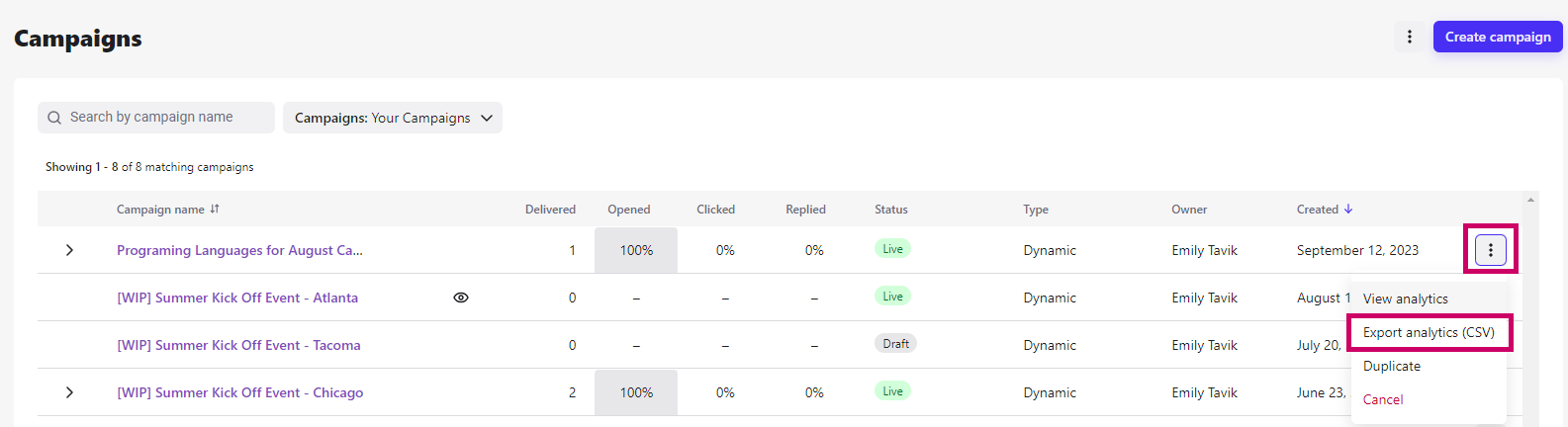Toggle eye icon on Atlanta campaign row
The width and height of the screenshot is (1568, 427).
(461, 298)
